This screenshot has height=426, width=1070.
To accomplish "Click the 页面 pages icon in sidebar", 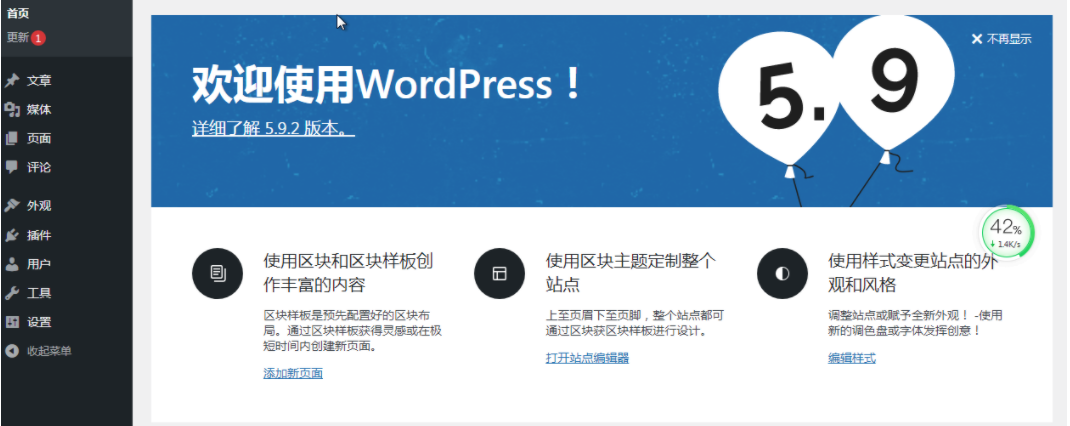I will tap(12, 139).
